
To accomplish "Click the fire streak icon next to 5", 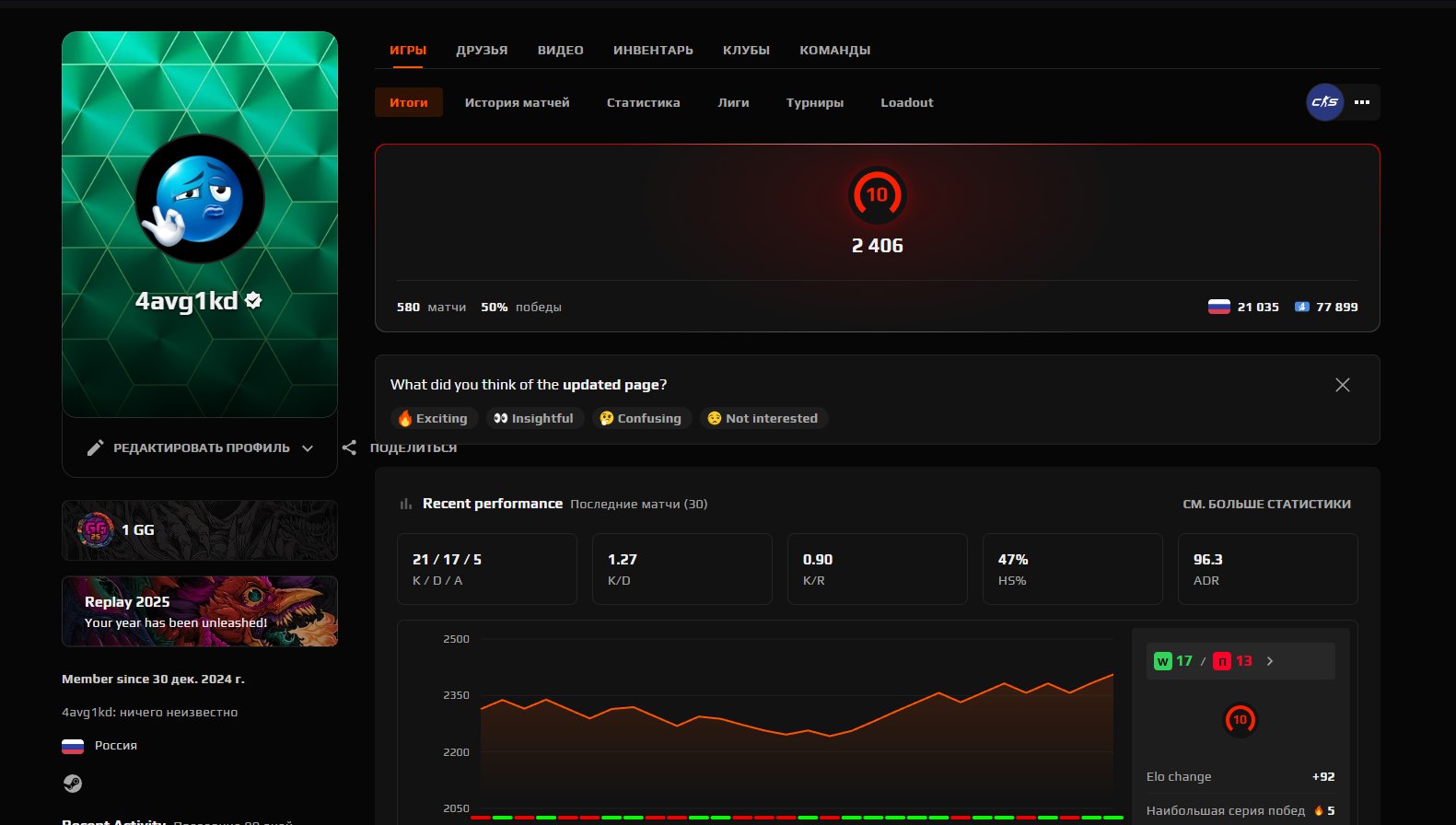I will pyautogui.click(x=1319, y=810).
